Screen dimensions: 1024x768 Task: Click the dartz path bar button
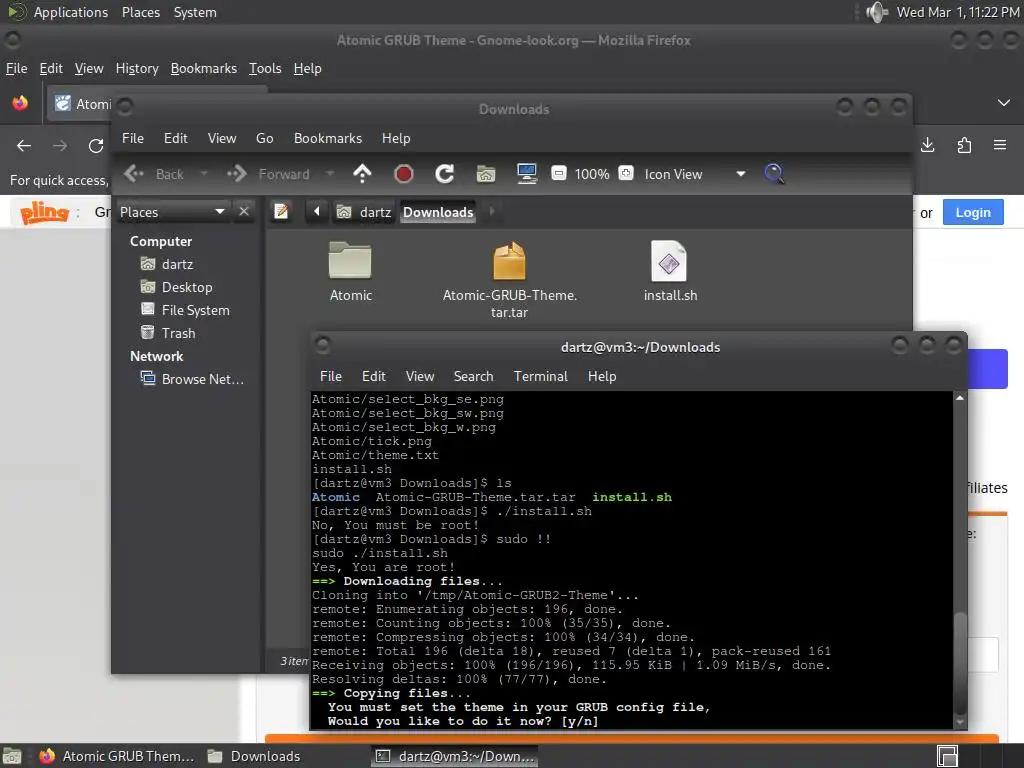pyautogui.click(x=364, y=212)
